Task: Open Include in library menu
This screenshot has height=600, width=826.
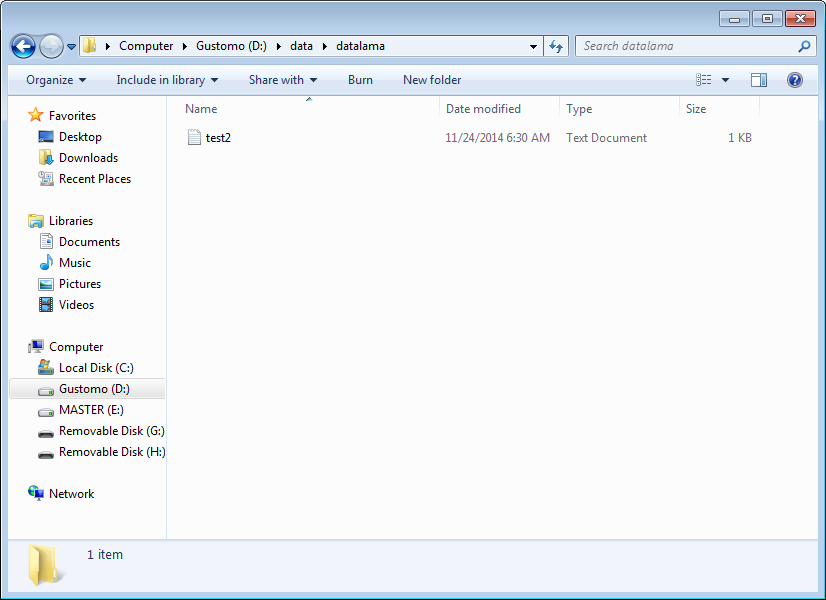Action: click(x=167, y=80)
